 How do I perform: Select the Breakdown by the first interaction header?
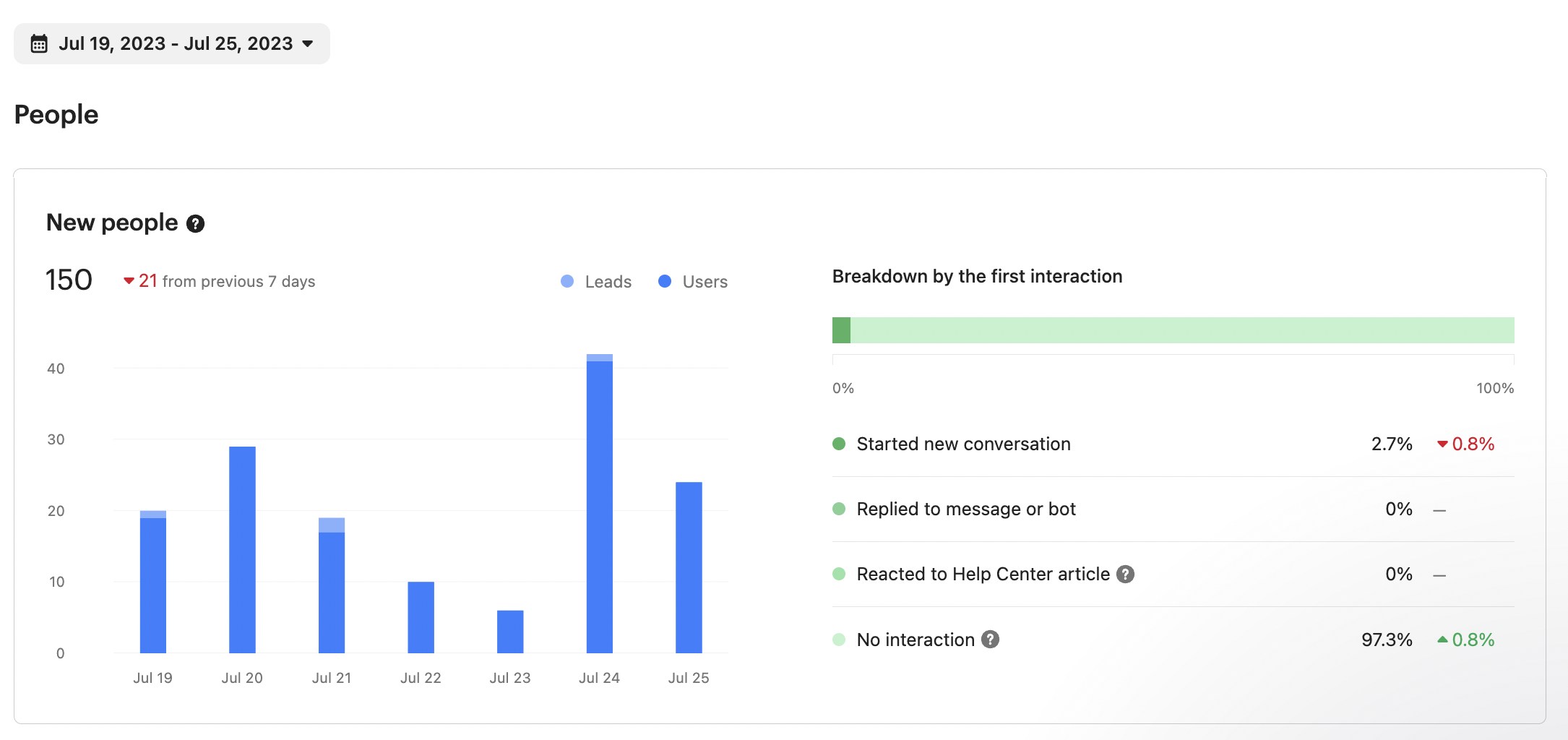tap(978, 276)
